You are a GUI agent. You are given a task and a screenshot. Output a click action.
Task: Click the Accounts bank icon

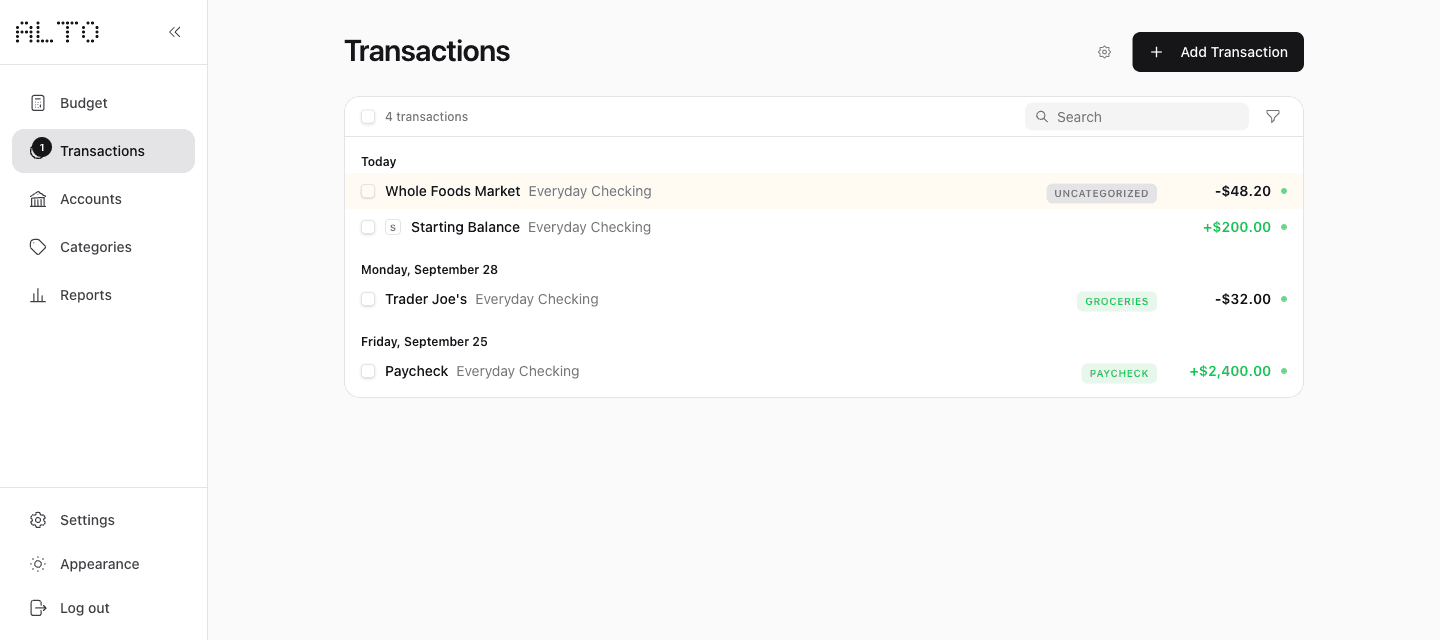tap(38, 199)
